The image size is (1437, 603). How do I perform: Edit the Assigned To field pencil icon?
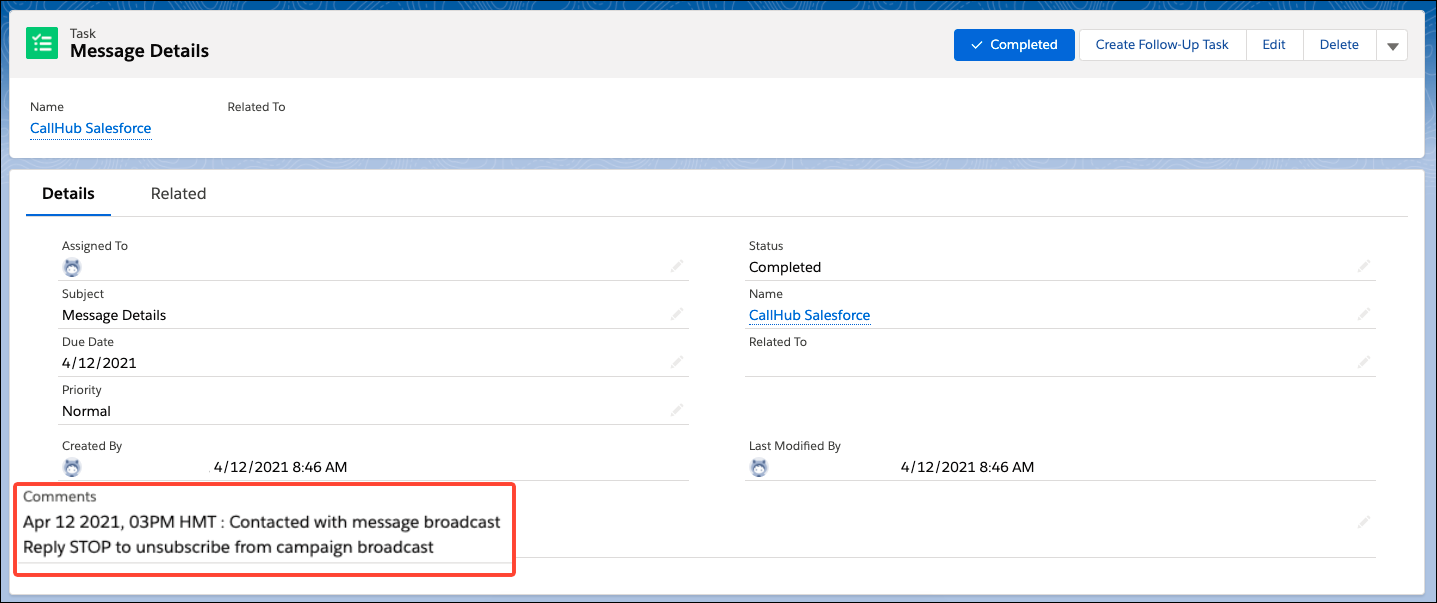[677, 266]
